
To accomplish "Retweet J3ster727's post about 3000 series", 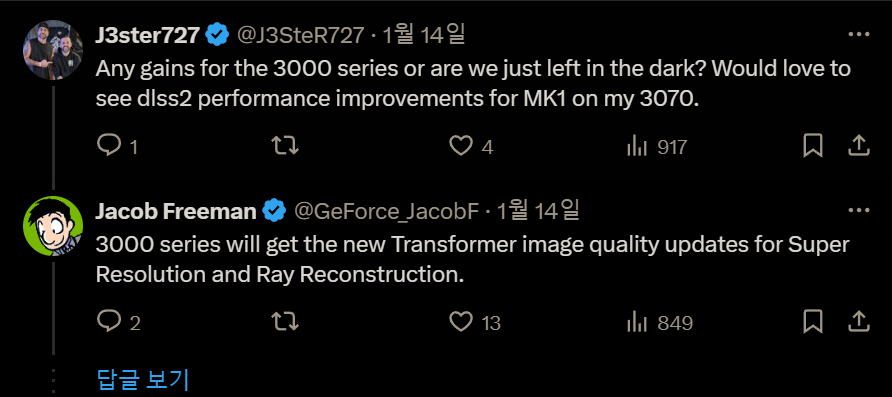I will tap(285, 147).
